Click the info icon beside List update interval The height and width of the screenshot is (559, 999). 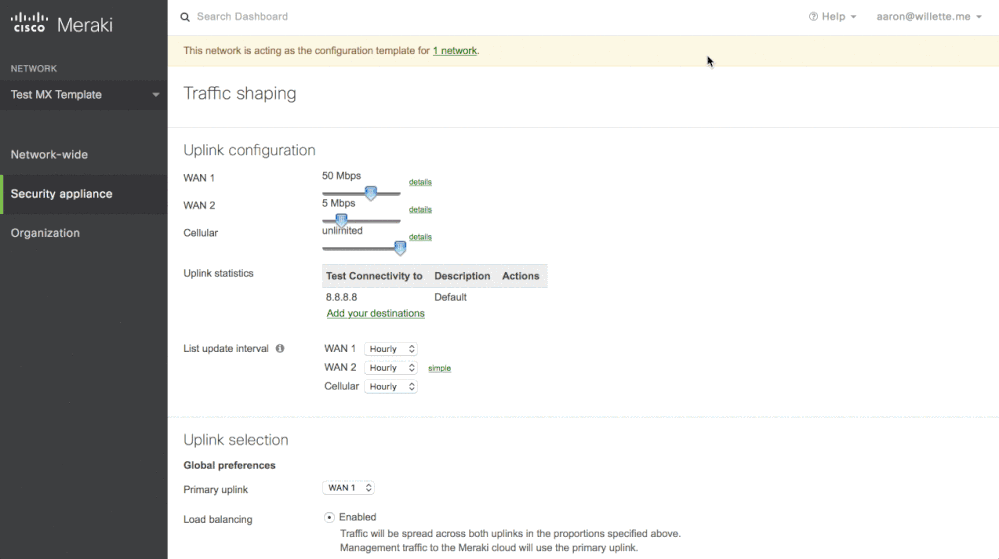point(280,349)
